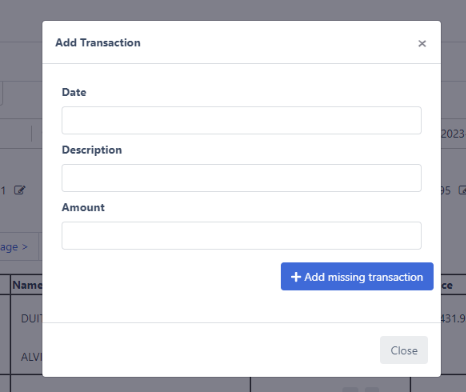Focus the Date input field
Viewport: 466px width, 392px height.
[241, 120]
